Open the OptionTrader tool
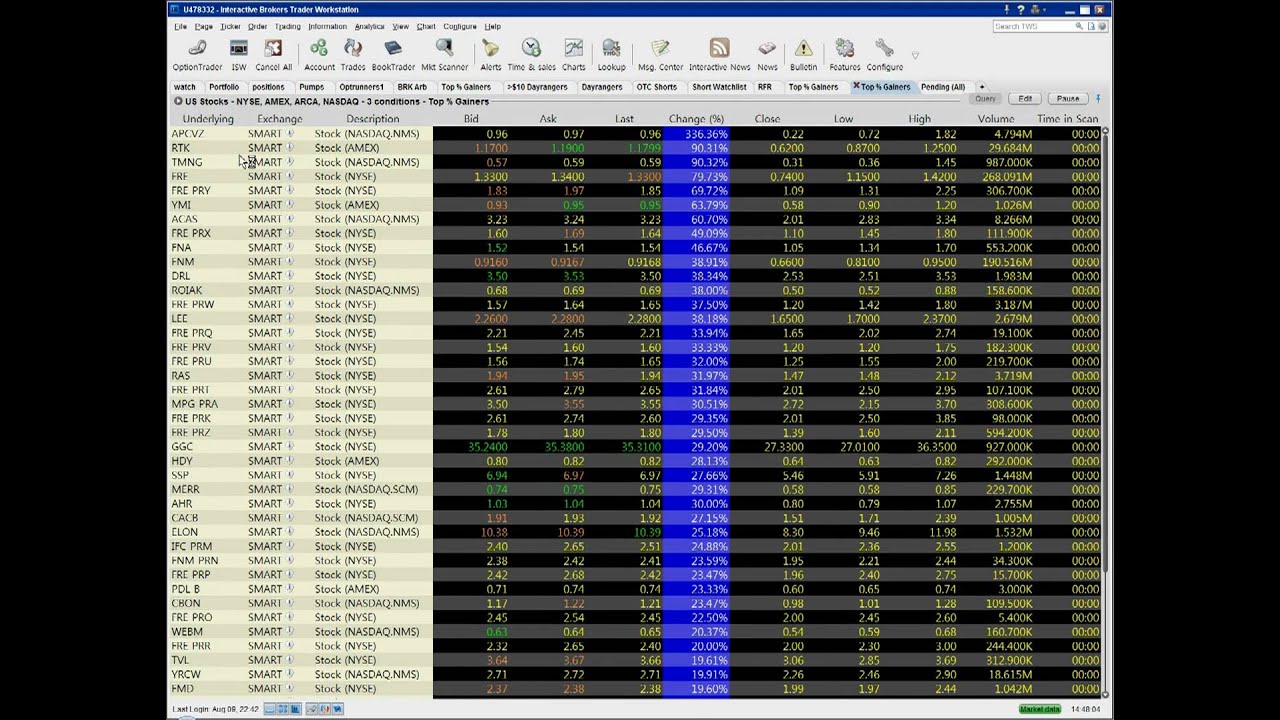 point(197,55)
